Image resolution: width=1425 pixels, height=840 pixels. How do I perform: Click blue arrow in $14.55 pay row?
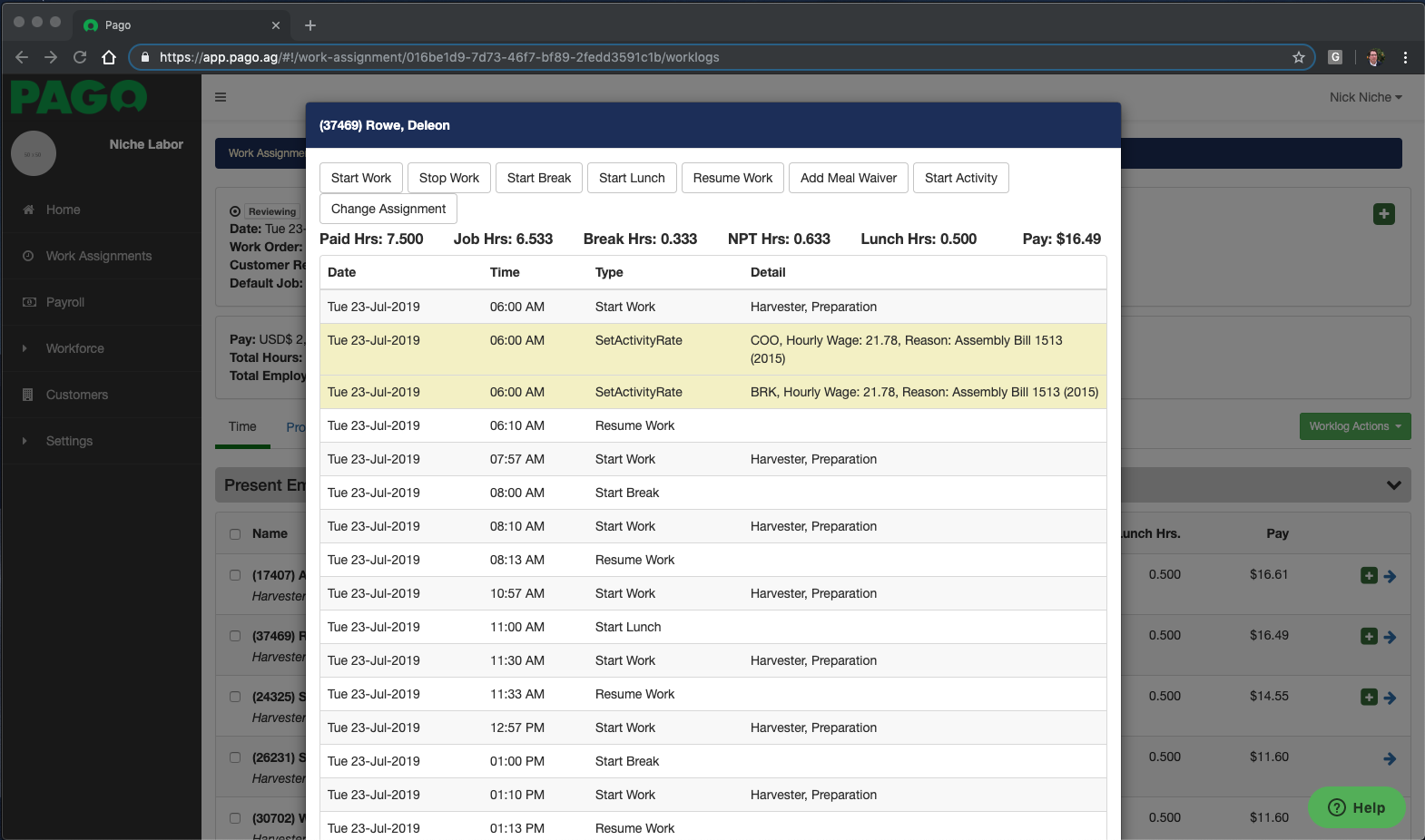[x=1390, y=698]
